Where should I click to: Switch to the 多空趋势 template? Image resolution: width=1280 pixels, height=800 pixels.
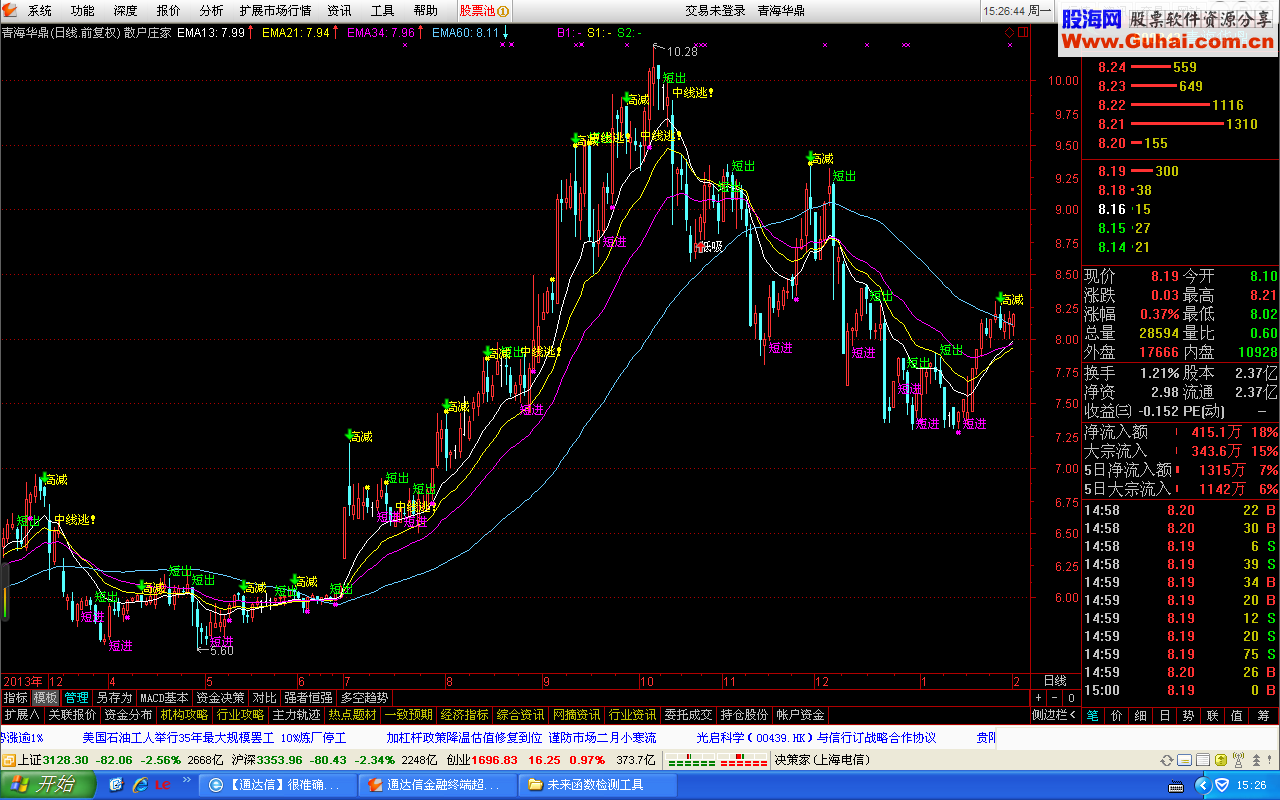point(364,697)
